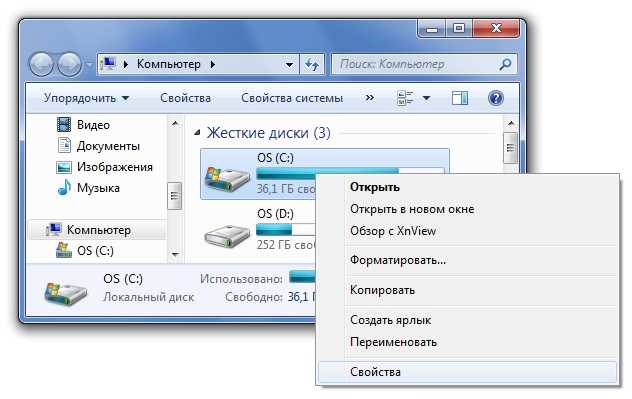The height and width of the screenshot is (399, 632).
Task: Minimize the Компьютер window
Action: click(432, 29)
